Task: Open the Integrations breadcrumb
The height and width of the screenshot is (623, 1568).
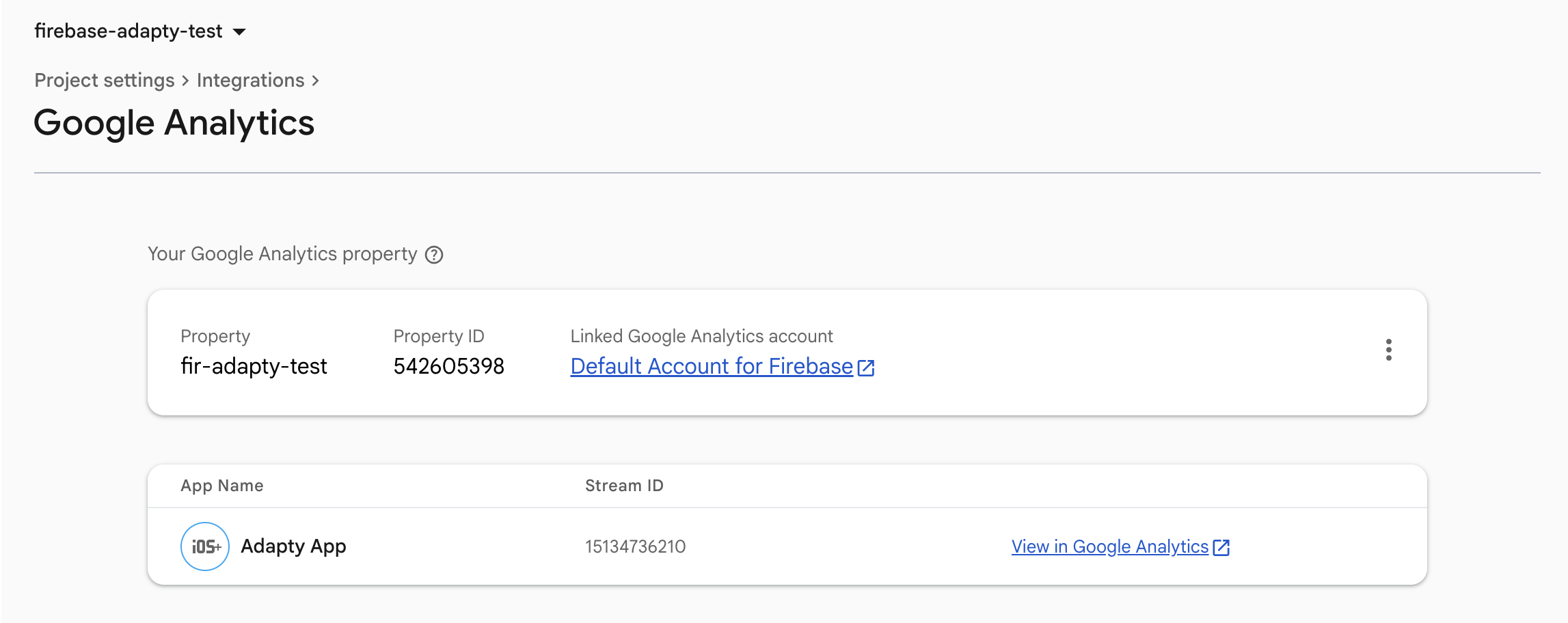Action: 250,81
